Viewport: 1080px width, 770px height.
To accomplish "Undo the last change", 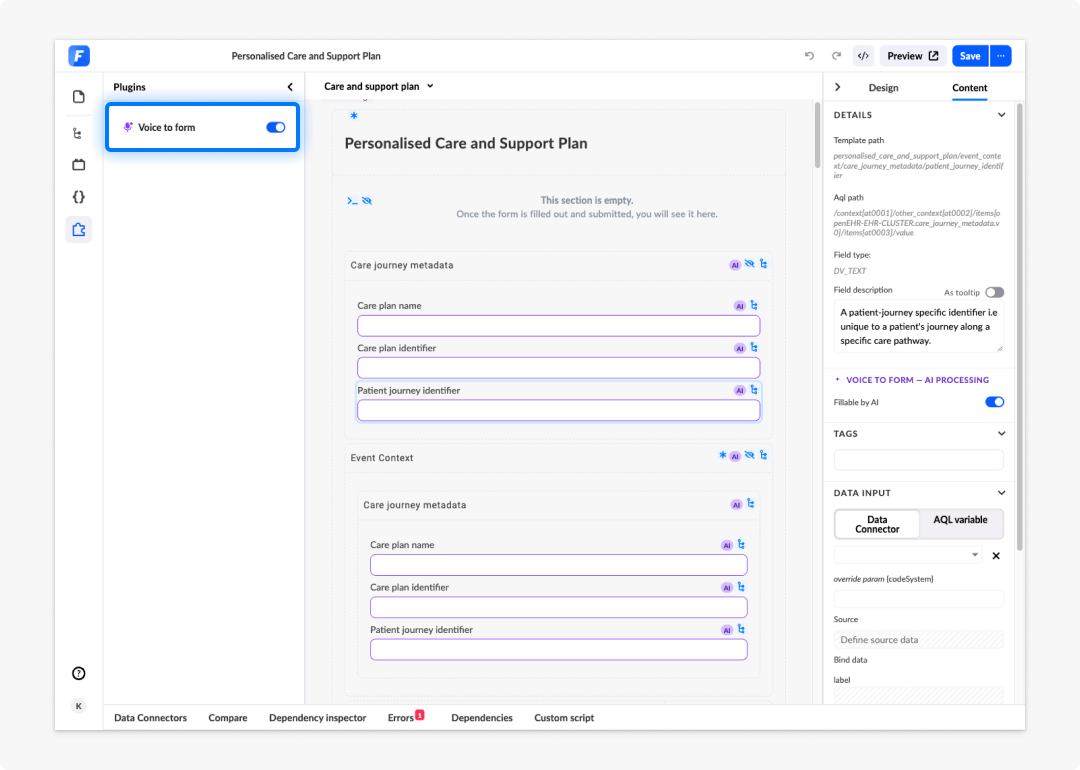I will [x=809, y=56].
